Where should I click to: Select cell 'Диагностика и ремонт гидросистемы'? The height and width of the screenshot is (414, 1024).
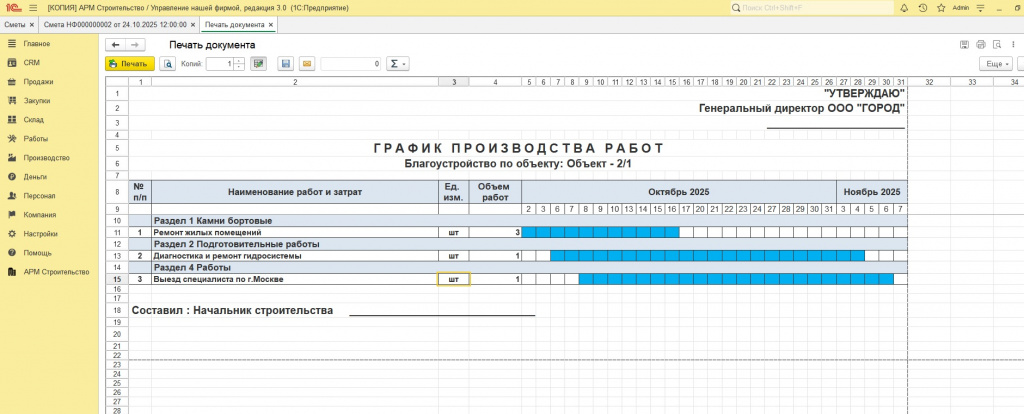point(295,256)
